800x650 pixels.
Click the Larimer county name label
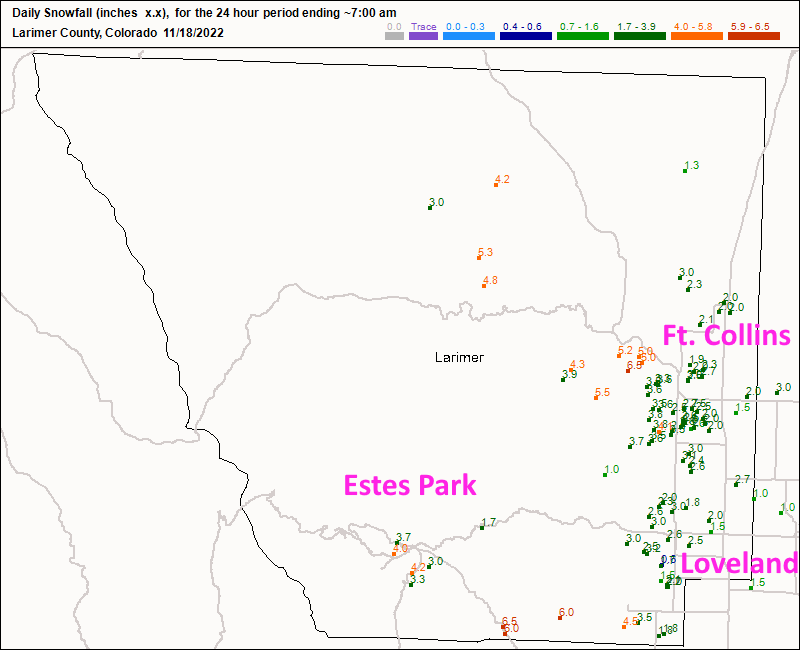(459, 357)
